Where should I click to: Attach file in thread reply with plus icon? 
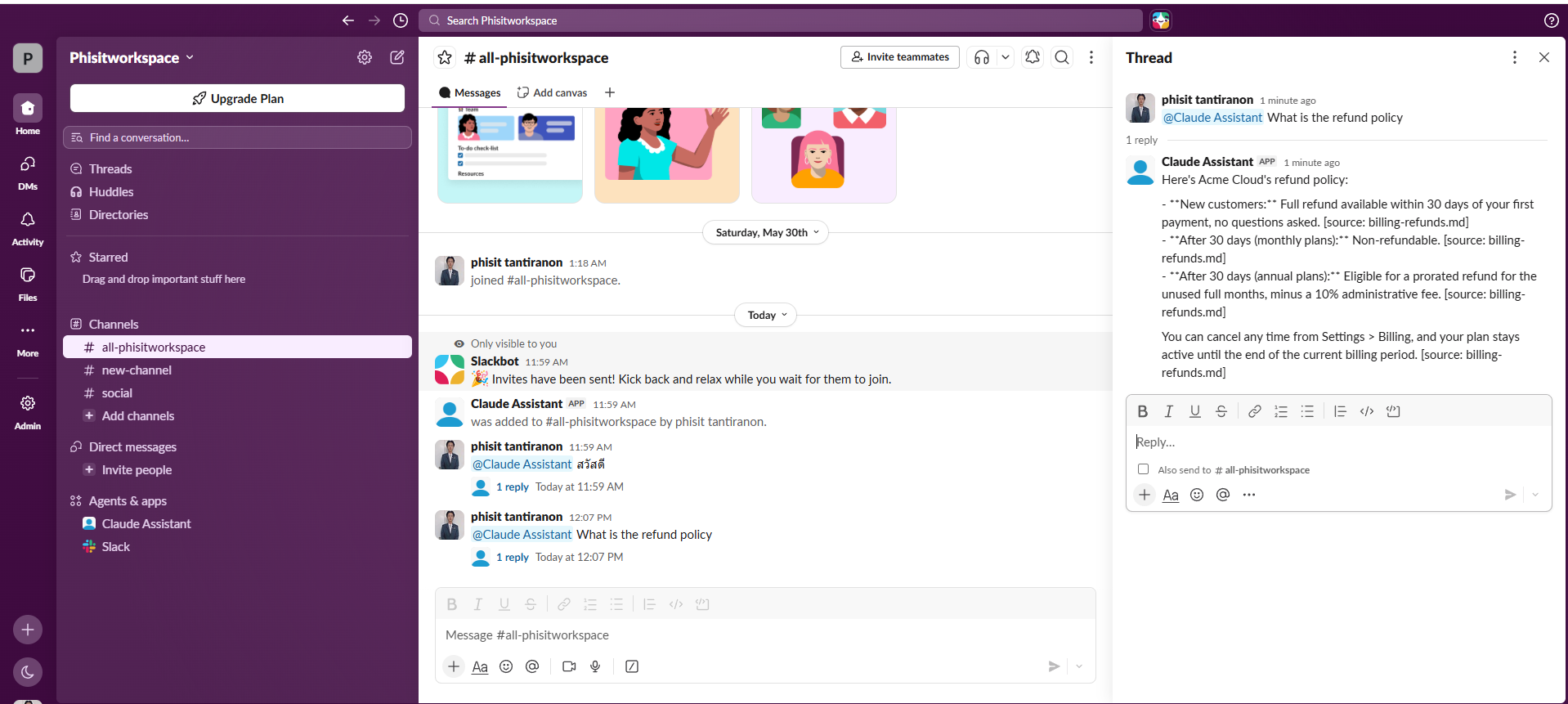(x=1145, y=495)
